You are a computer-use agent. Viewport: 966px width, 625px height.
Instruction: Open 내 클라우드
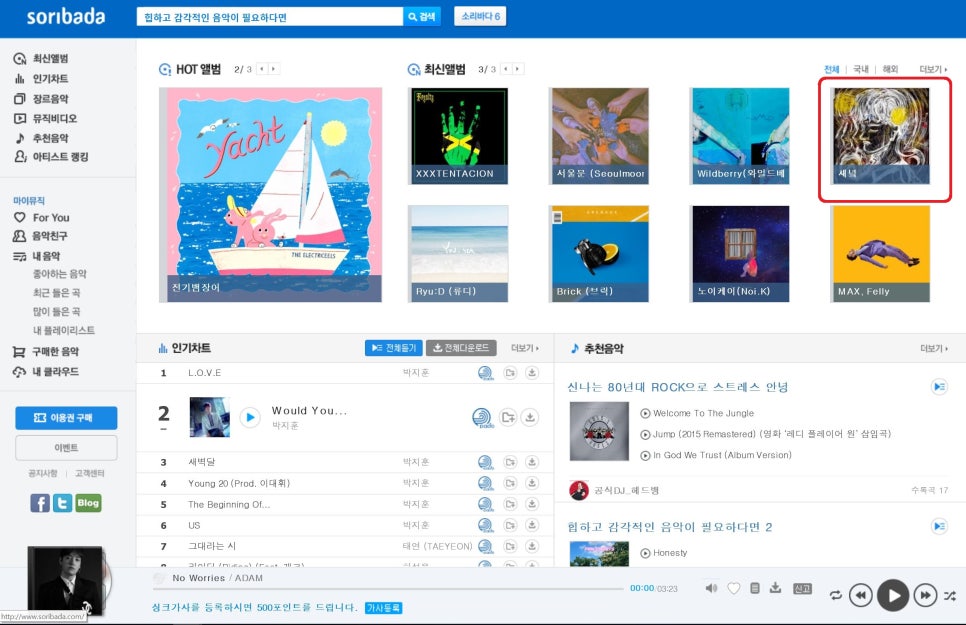[x=46, y=372]
